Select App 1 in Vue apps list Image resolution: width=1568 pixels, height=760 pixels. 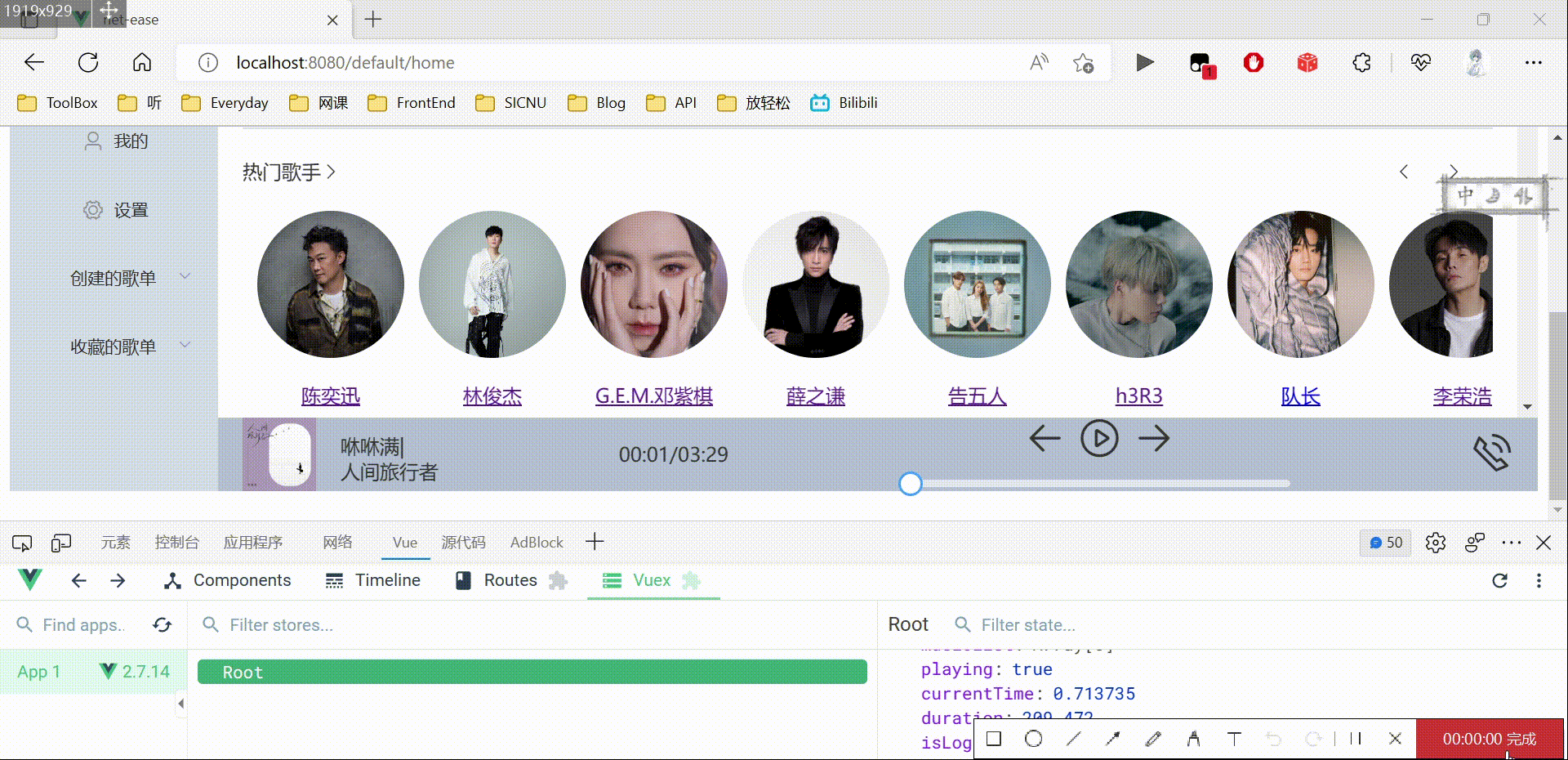93,672
